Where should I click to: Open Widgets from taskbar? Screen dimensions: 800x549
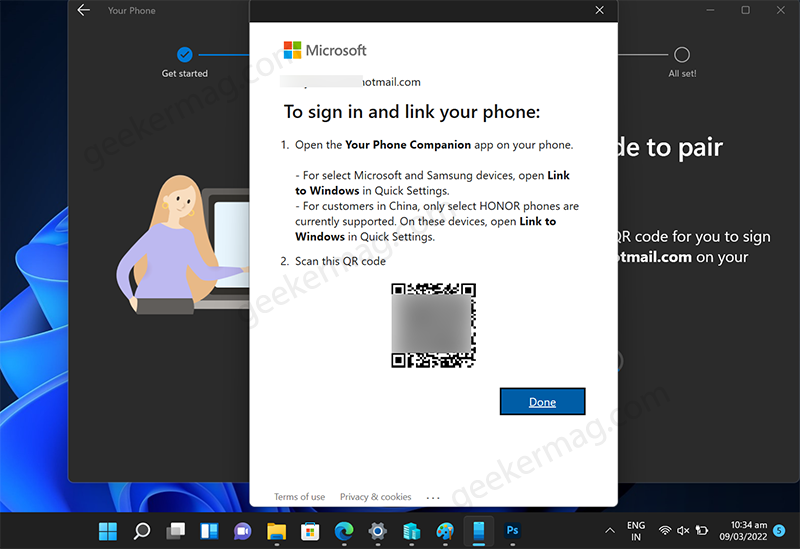click(x=209, y=531)
